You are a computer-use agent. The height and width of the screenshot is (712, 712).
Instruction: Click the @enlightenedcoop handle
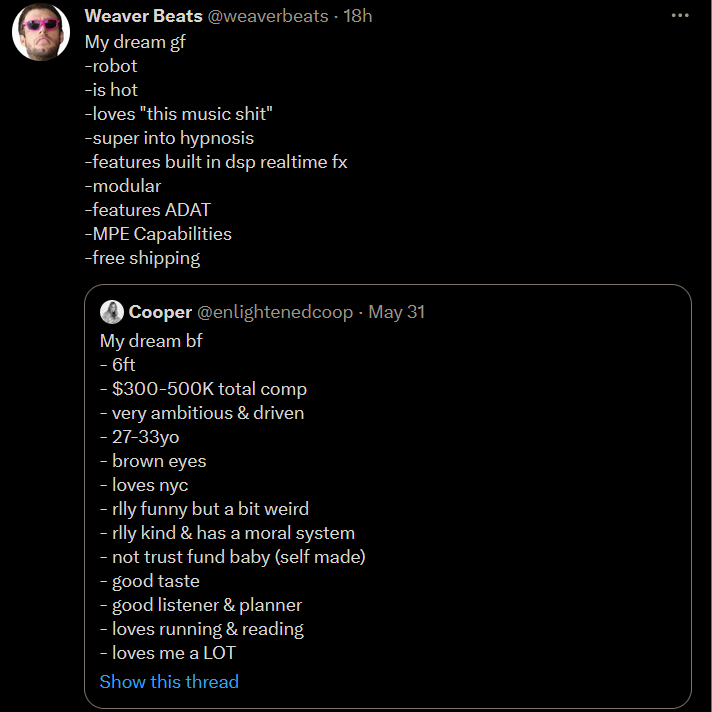pos(275,312)
